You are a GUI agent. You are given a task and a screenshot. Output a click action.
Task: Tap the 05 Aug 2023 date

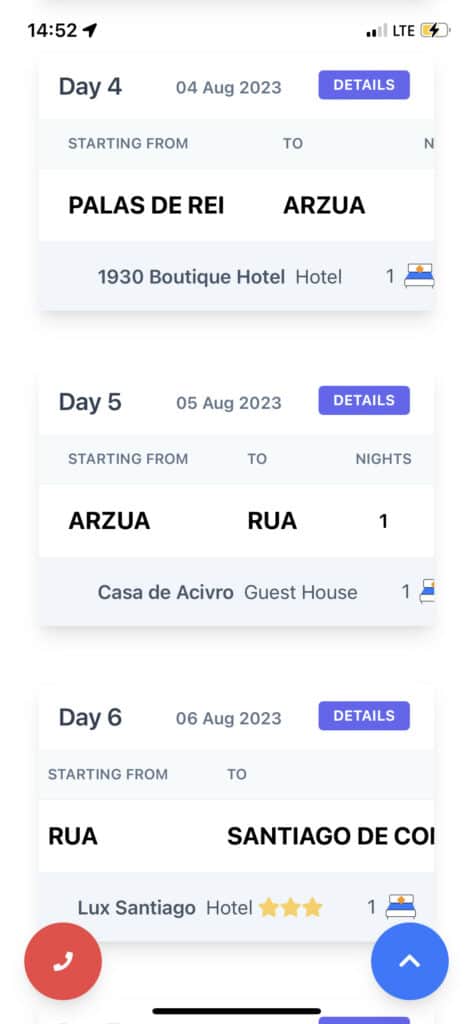pyautogui.click(x=229, y=403)
